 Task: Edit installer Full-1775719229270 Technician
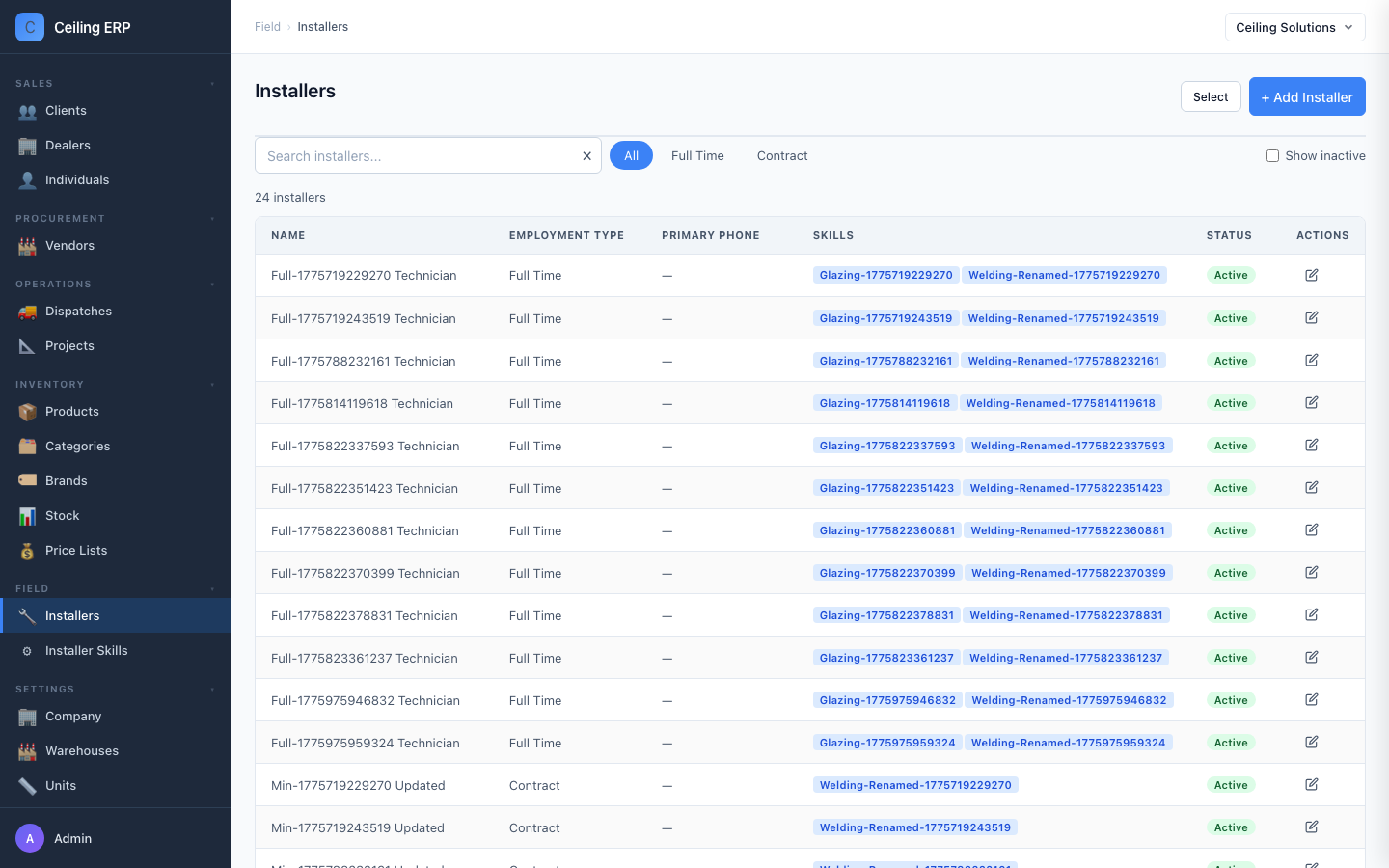[x=1312, y=275]
